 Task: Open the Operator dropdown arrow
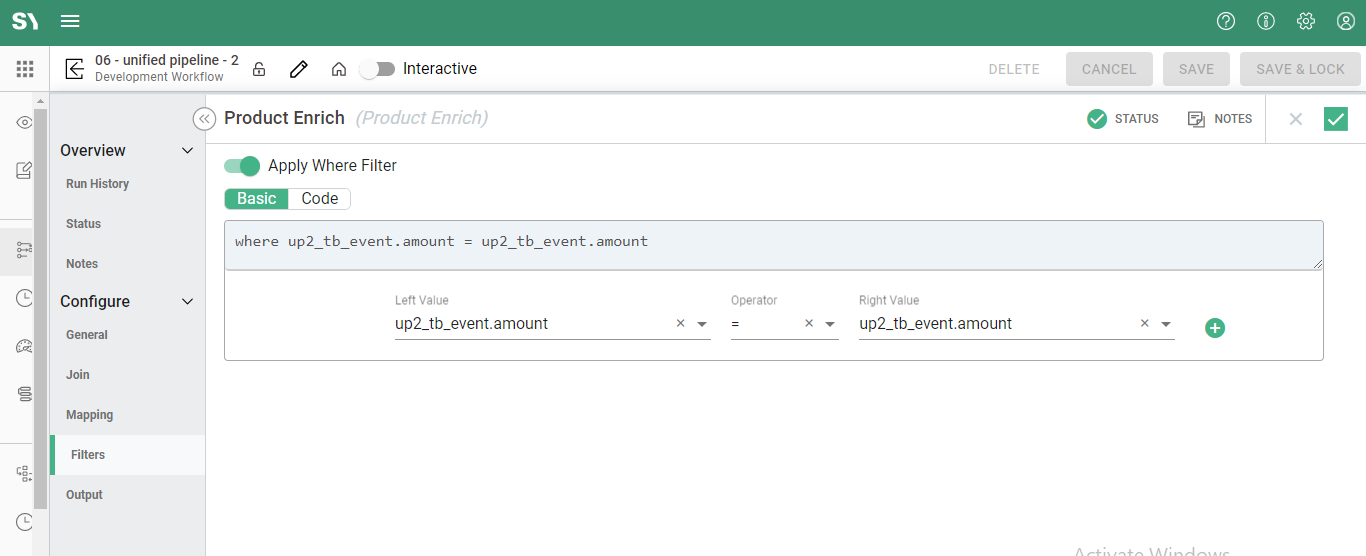pos(830,324)
